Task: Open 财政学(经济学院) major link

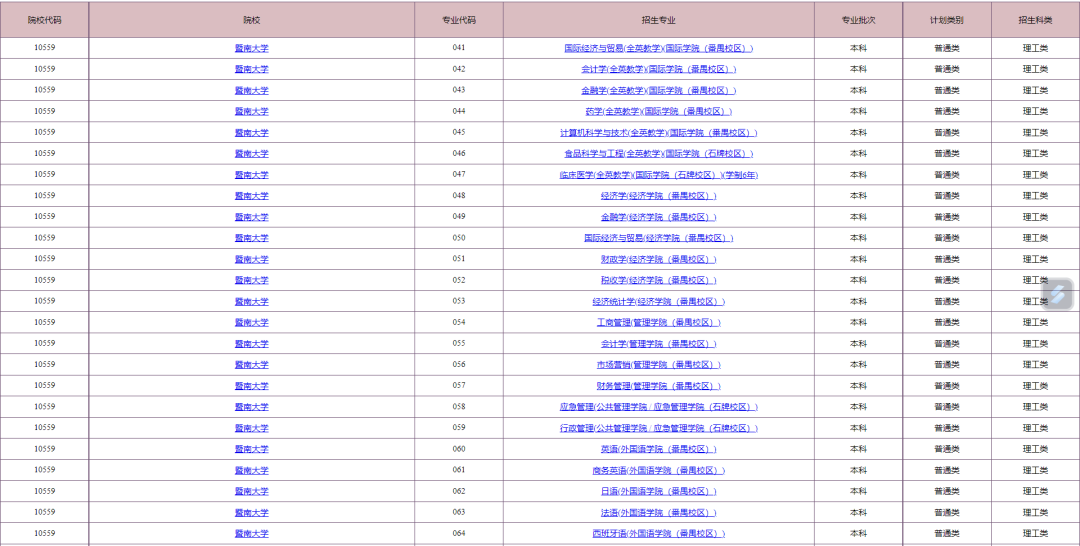Action: 658,260
